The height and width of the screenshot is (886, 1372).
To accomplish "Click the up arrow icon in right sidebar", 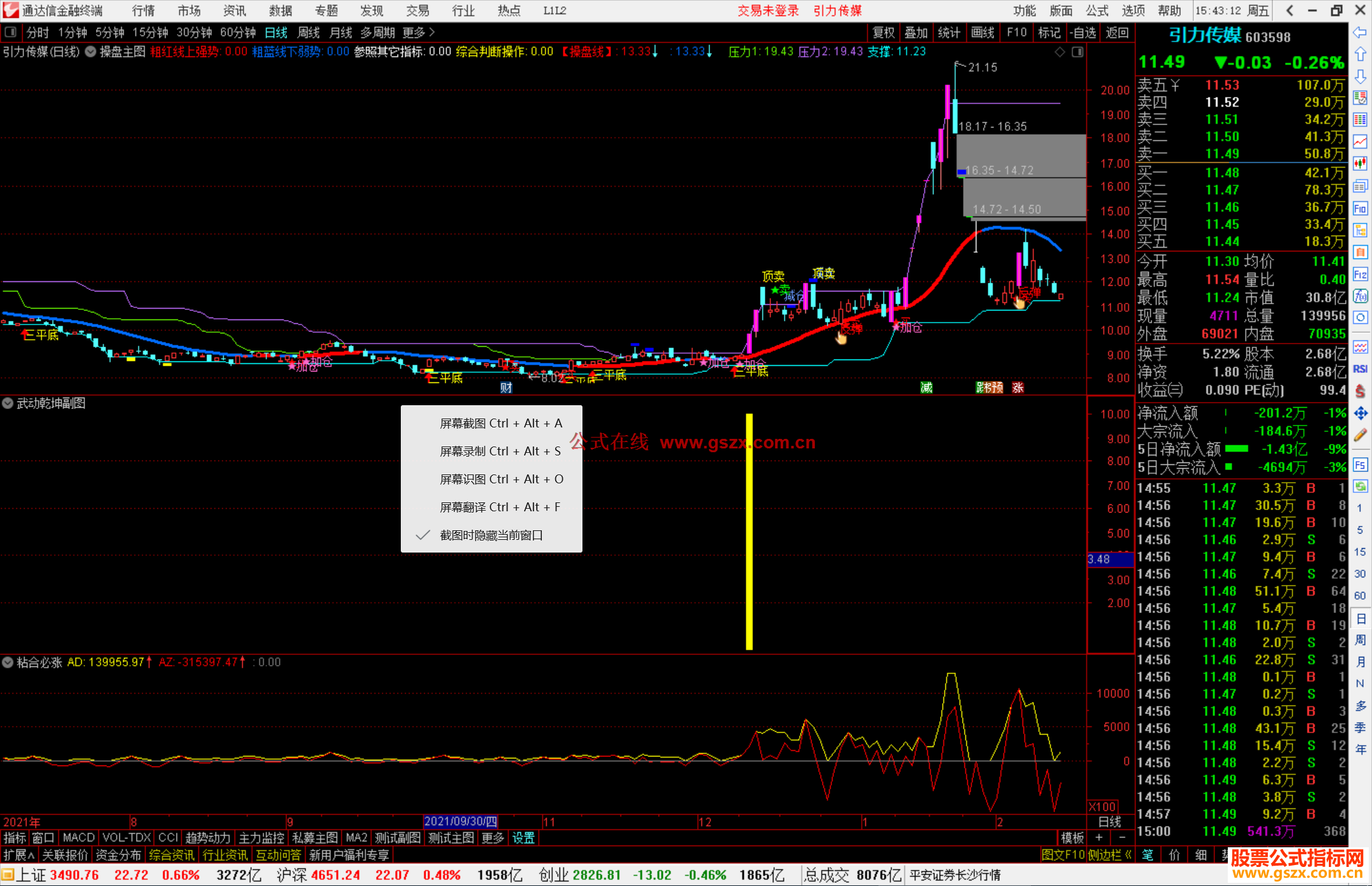I will tap(1360, 54).
